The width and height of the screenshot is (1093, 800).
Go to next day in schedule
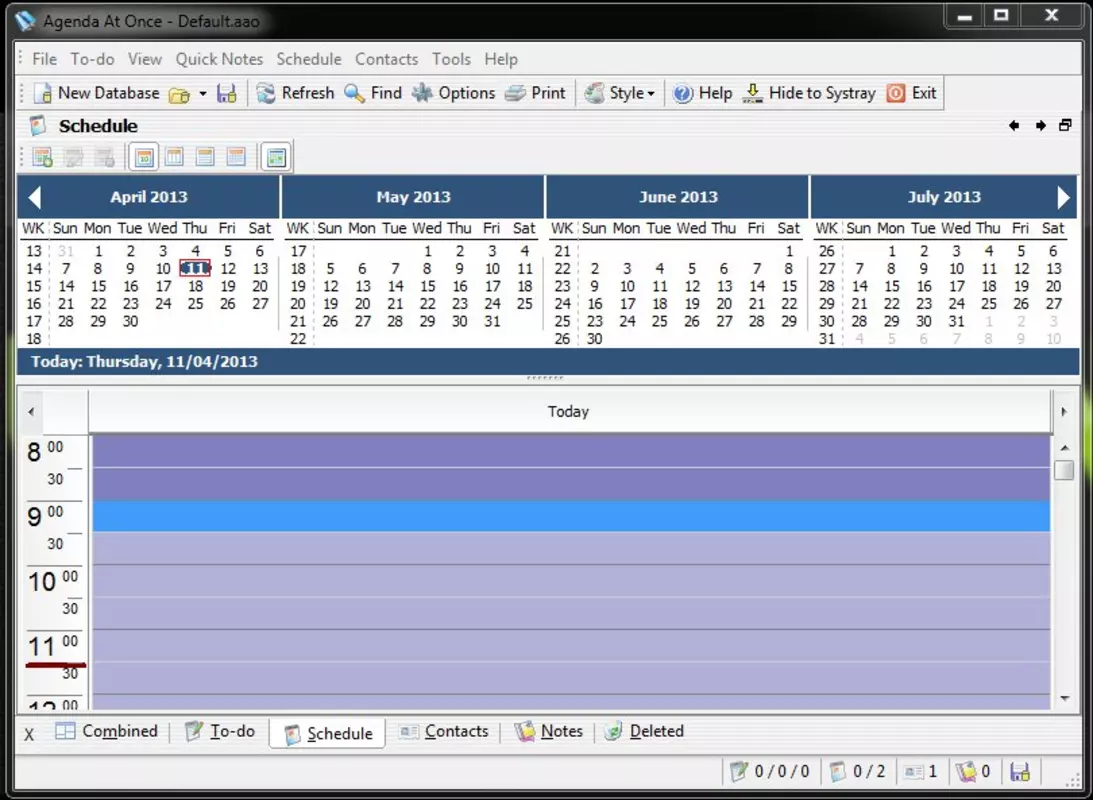[1064, 412]
